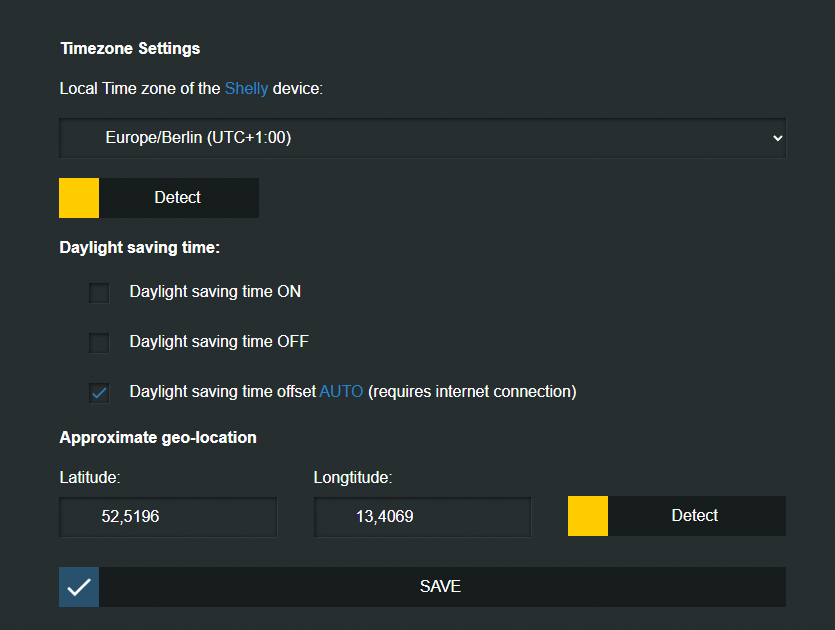Click the 'Approximate geo-location' heading
This screenshot has width=835, height=630.
[x=158, y=437]
